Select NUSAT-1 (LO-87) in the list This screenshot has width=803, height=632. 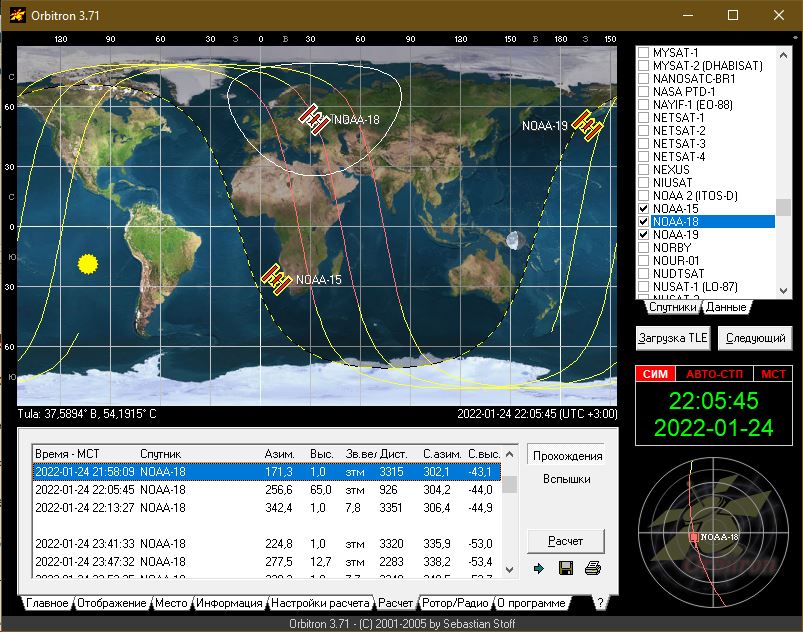(x=695, y=287)
